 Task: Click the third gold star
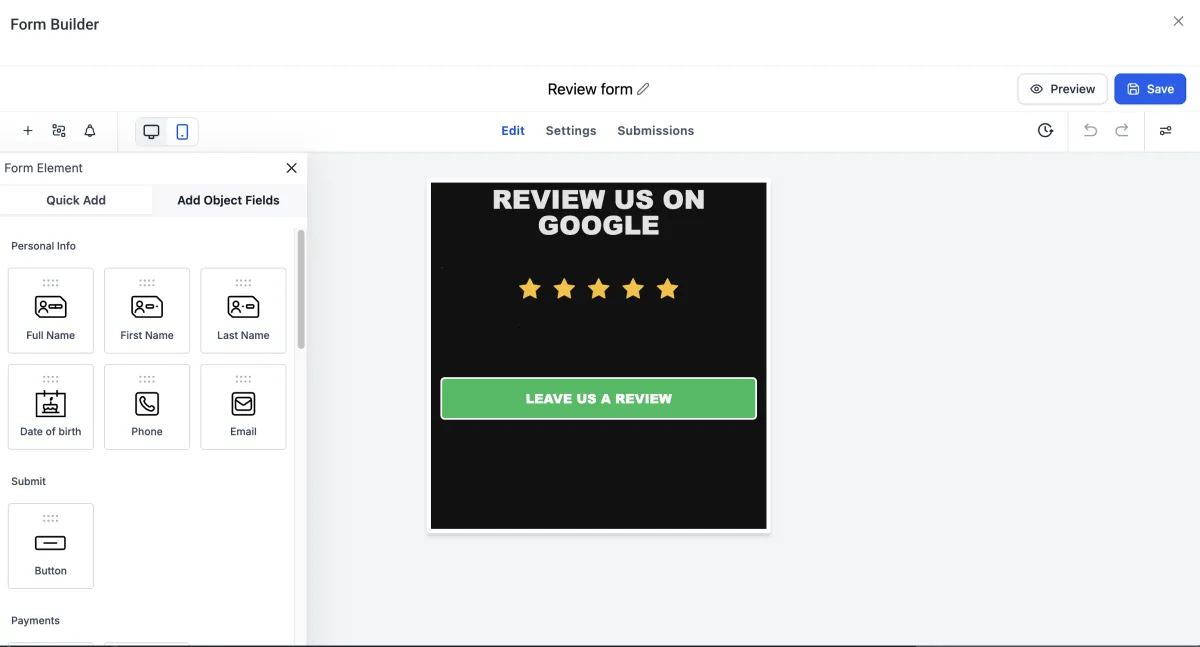[599, 289]
